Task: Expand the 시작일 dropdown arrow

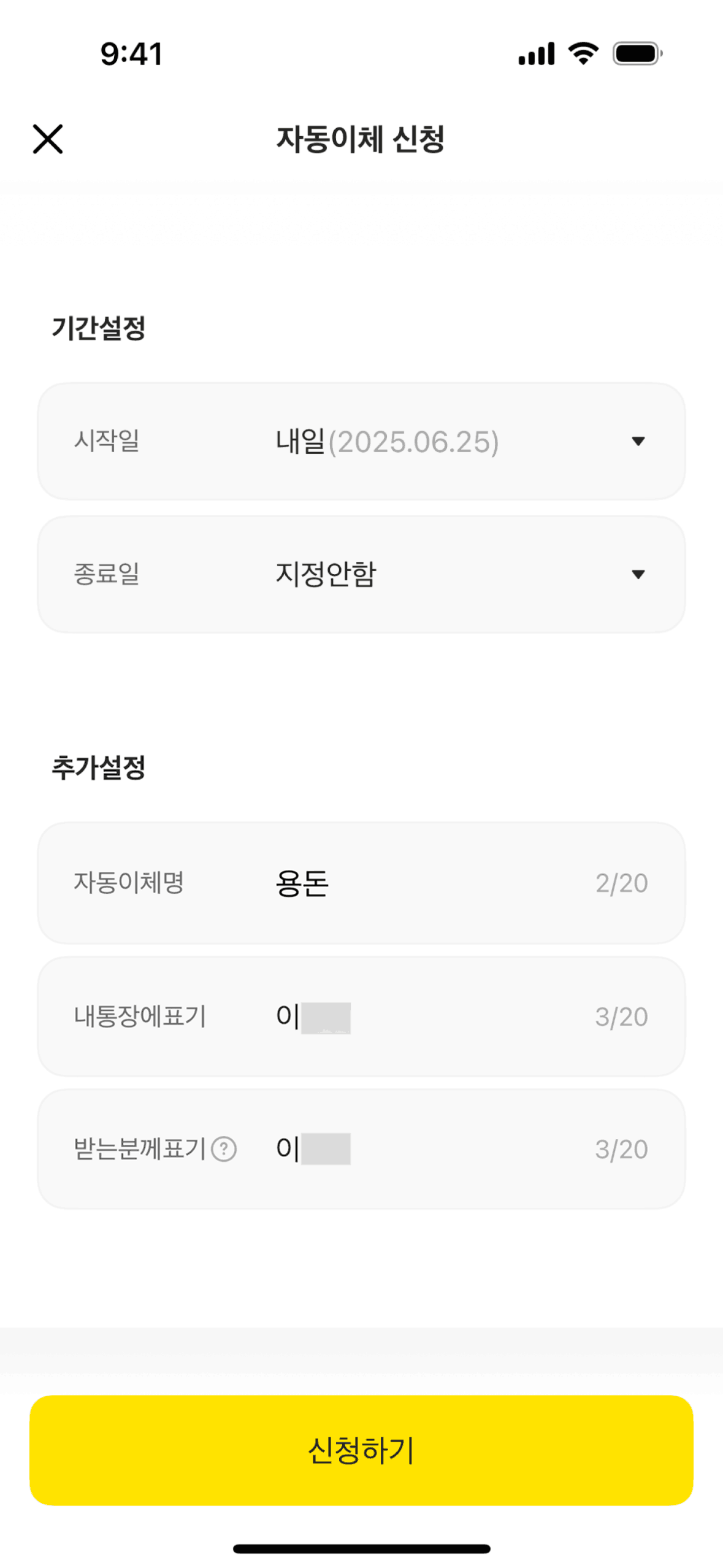Action: 638,441
